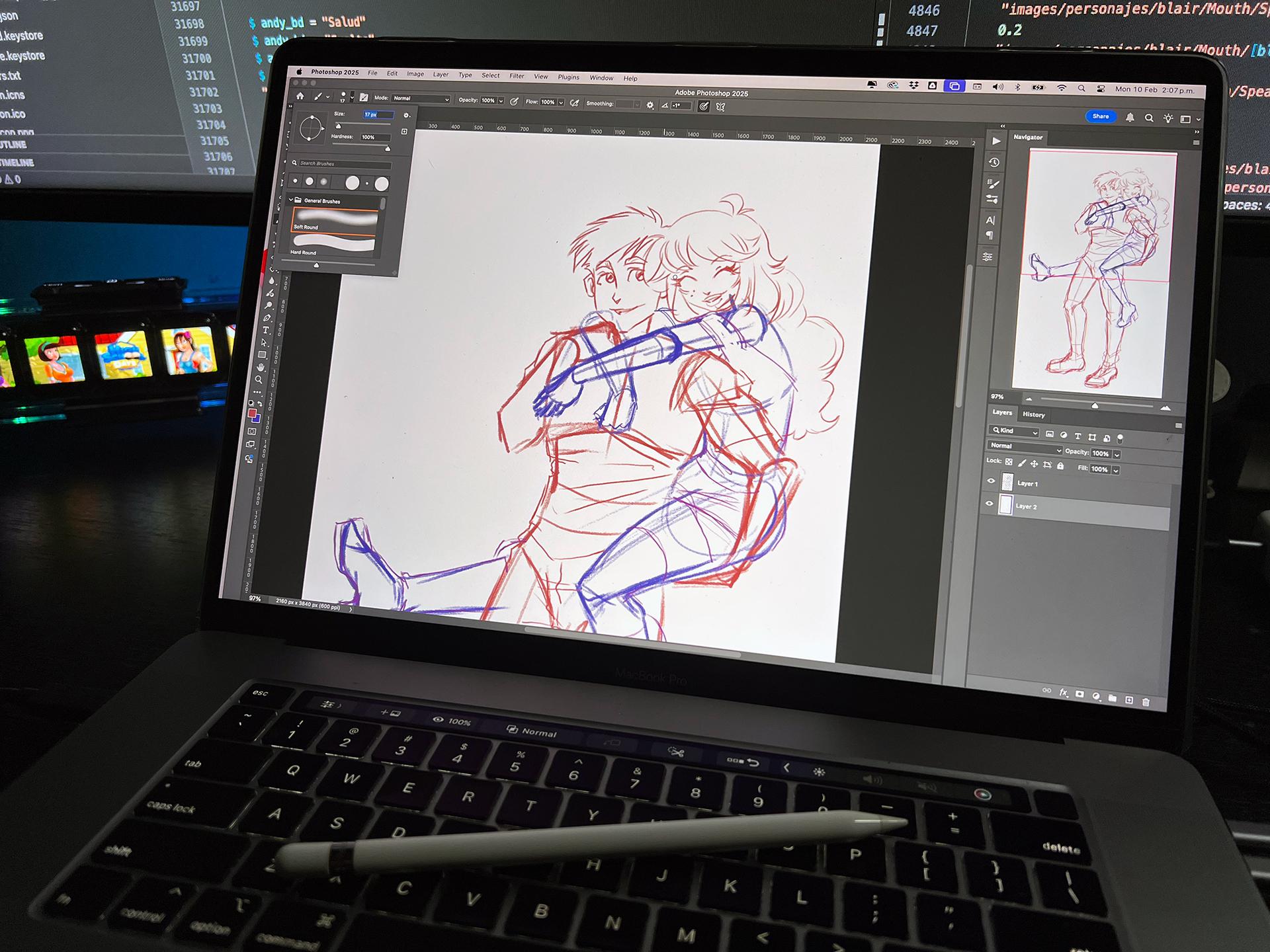This screenshot has width=1270, height=952.
Task: Open the Paragraph panel icon
Action: pyautogui.click(x=990, y=235)
